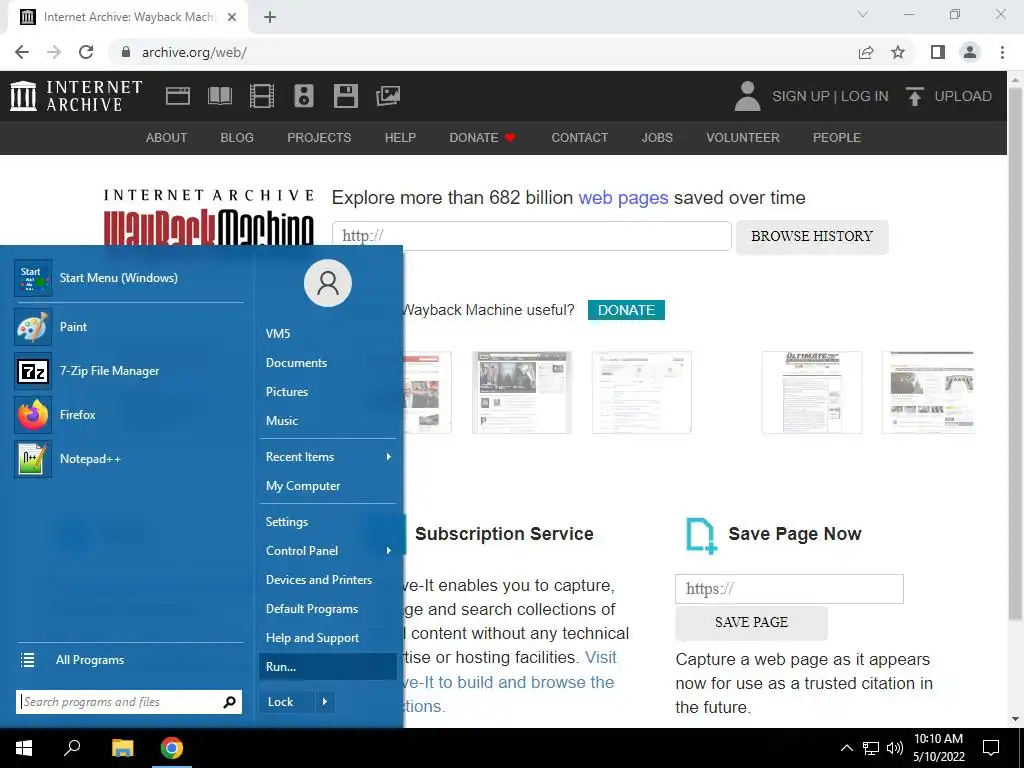
Task: Click the SAVE PAGE button
Action: (x=751, y=622)
